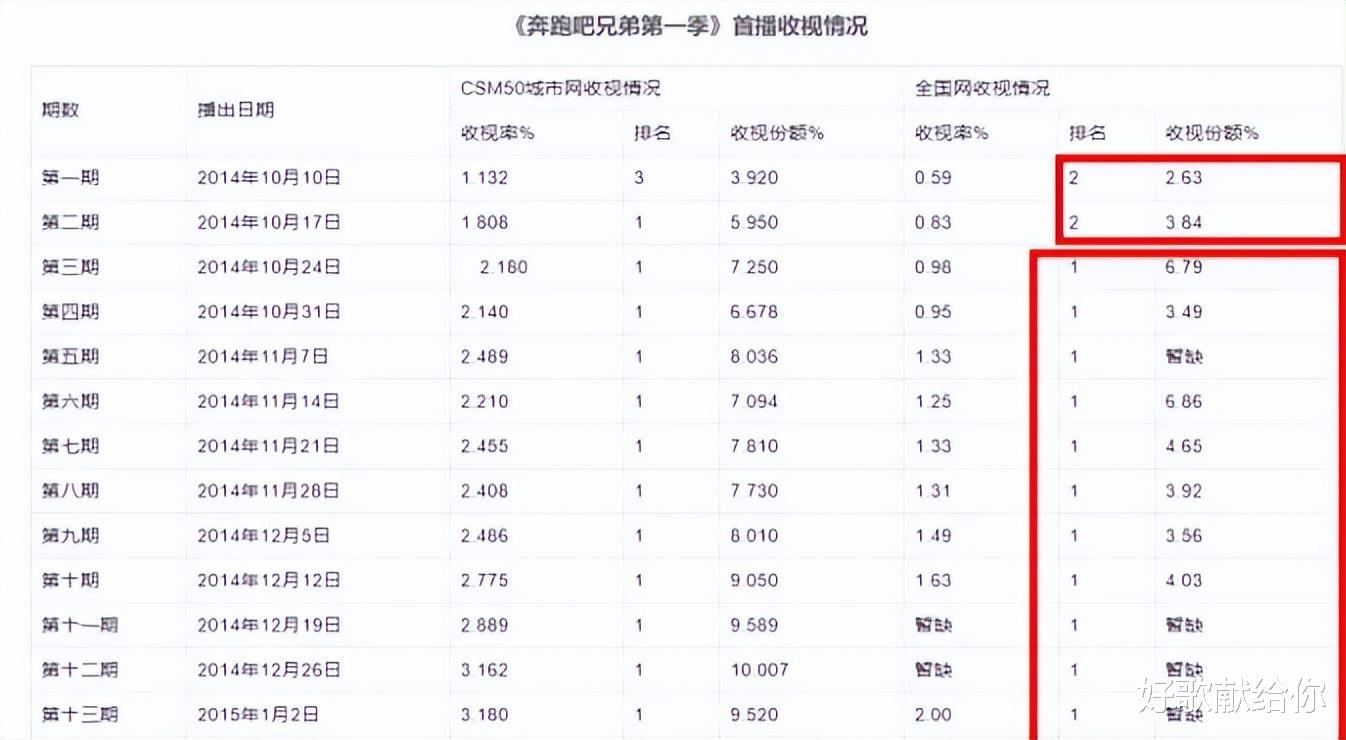Image resolution: width=1346 pixels, height=740 pixels.
Task: Select 收视率% header under CSM50城市网
Action: pos(498,133)
